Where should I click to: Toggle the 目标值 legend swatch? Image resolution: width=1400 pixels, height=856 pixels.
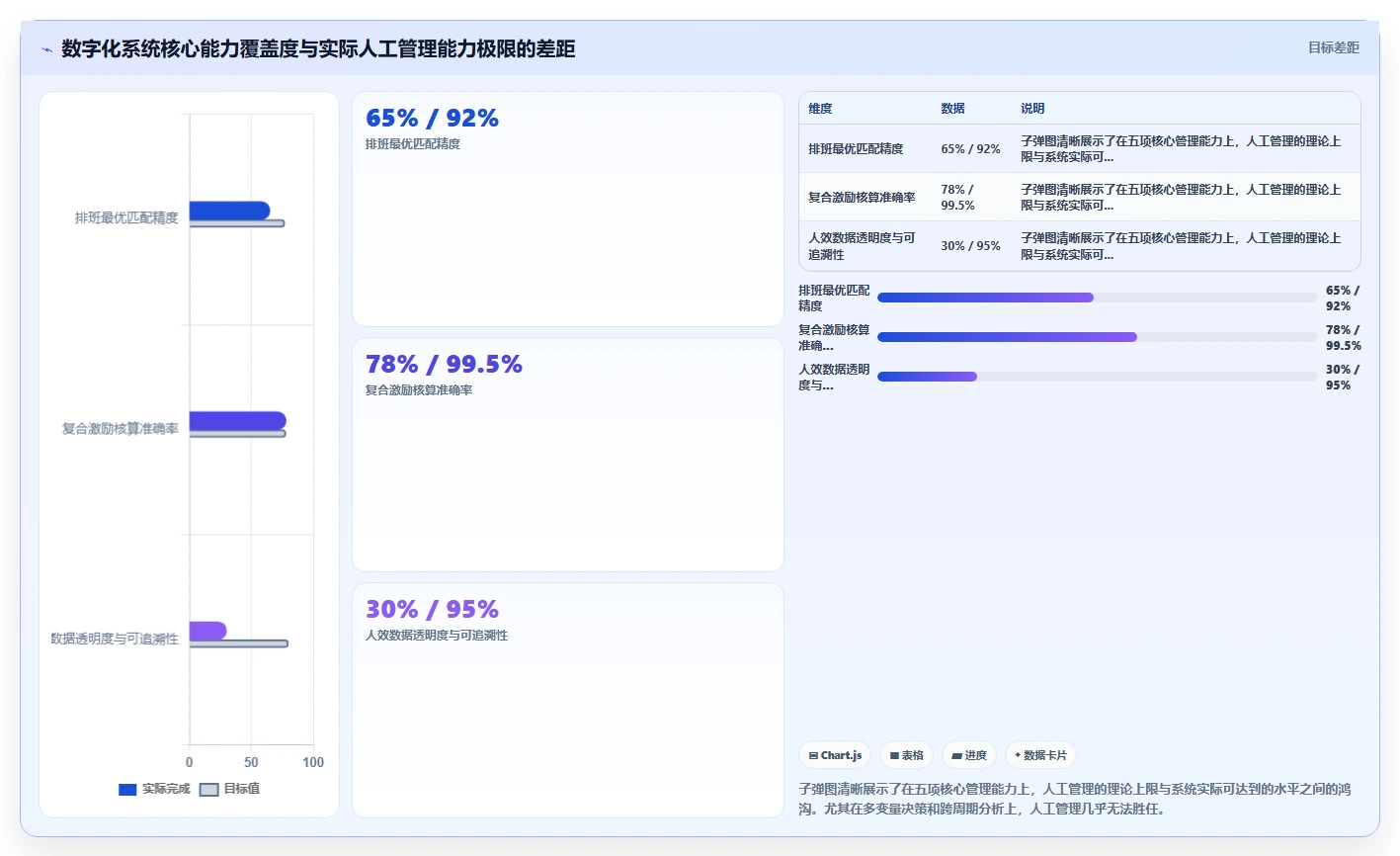[x=208, y=789]
